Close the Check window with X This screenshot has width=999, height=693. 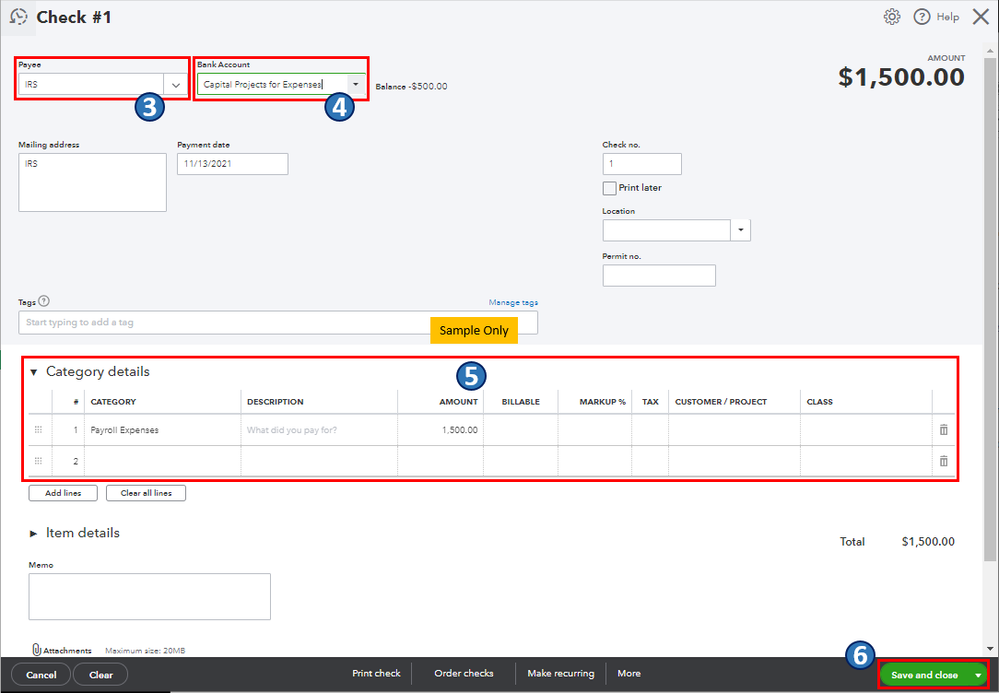click(981, 17)
